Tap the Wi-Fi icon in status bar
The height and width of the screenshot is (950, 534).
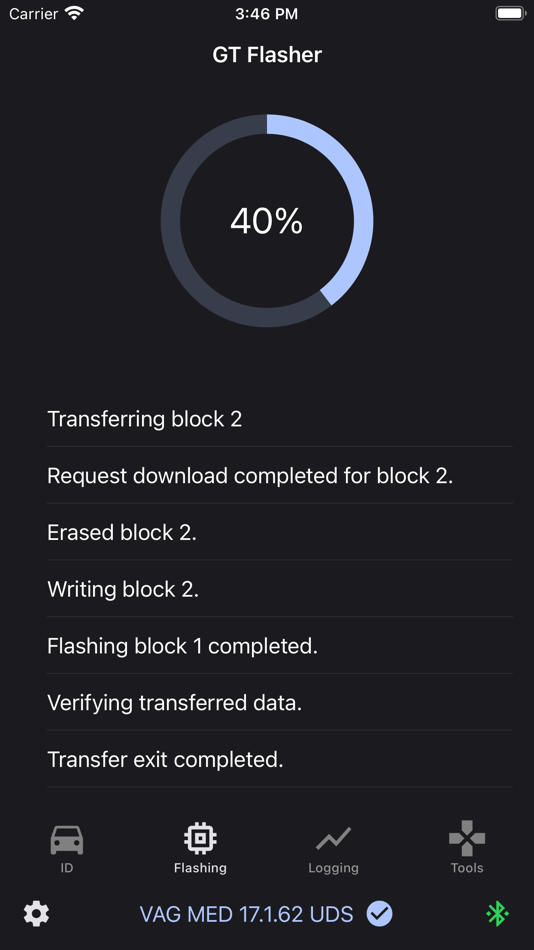click(75, 13)
